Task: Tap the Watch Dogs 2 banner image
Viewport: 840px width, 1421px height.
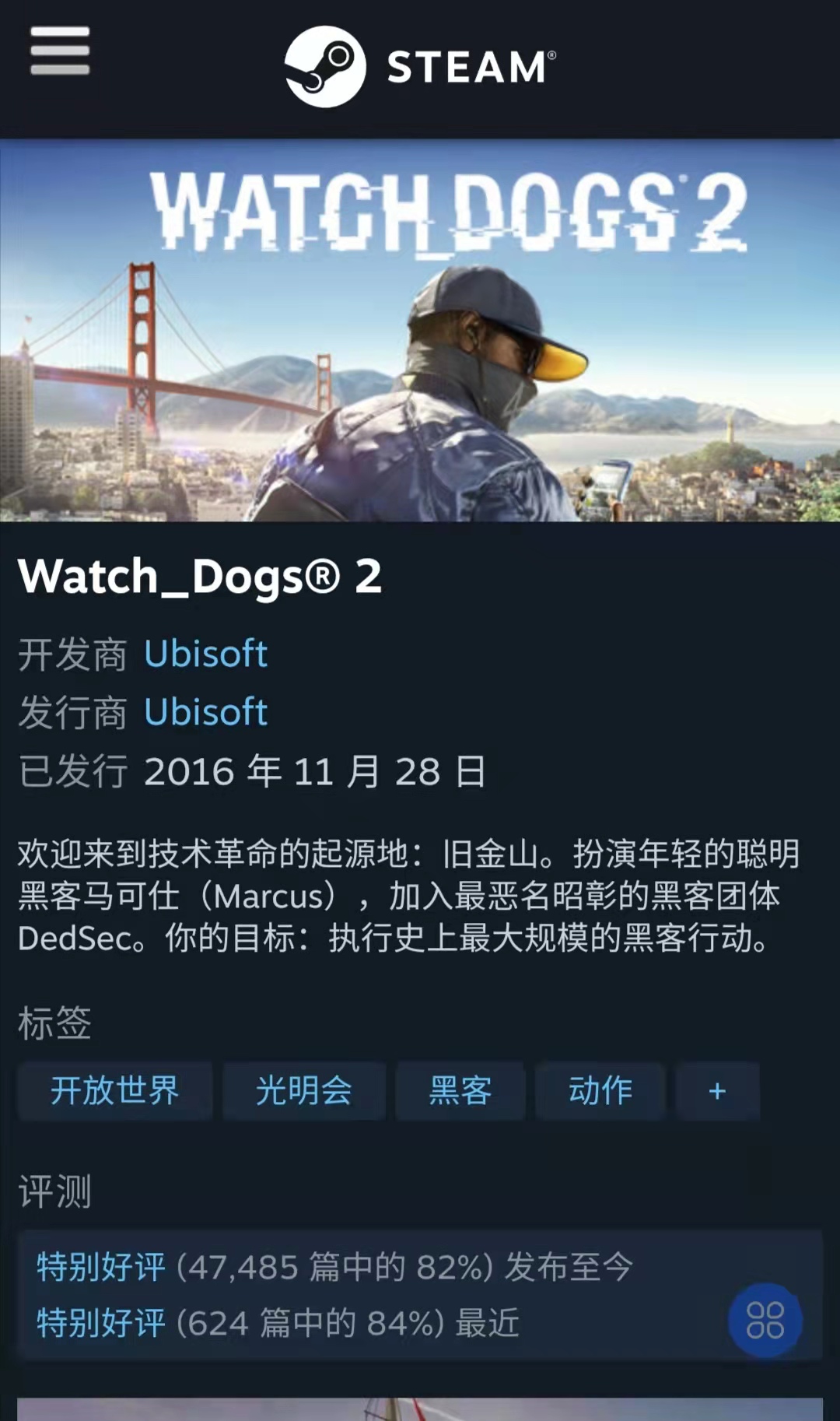Action: click(420, 331)
